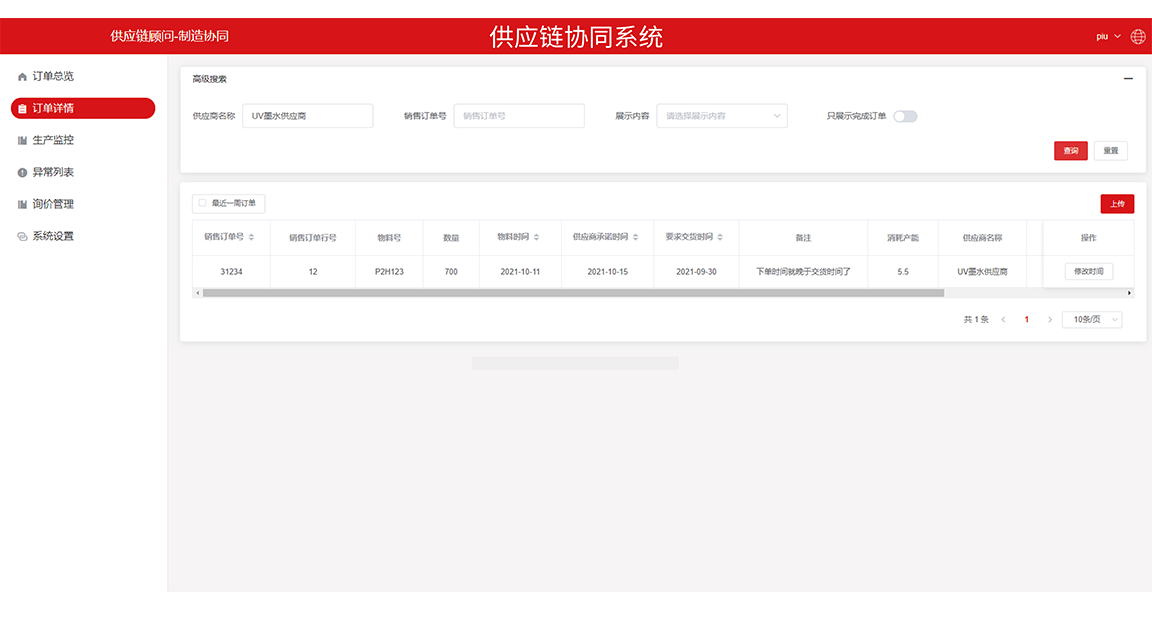Click the icon beside 系统设置
The width and height of the screenshot is (1152, 624).
tap(22, 237)
